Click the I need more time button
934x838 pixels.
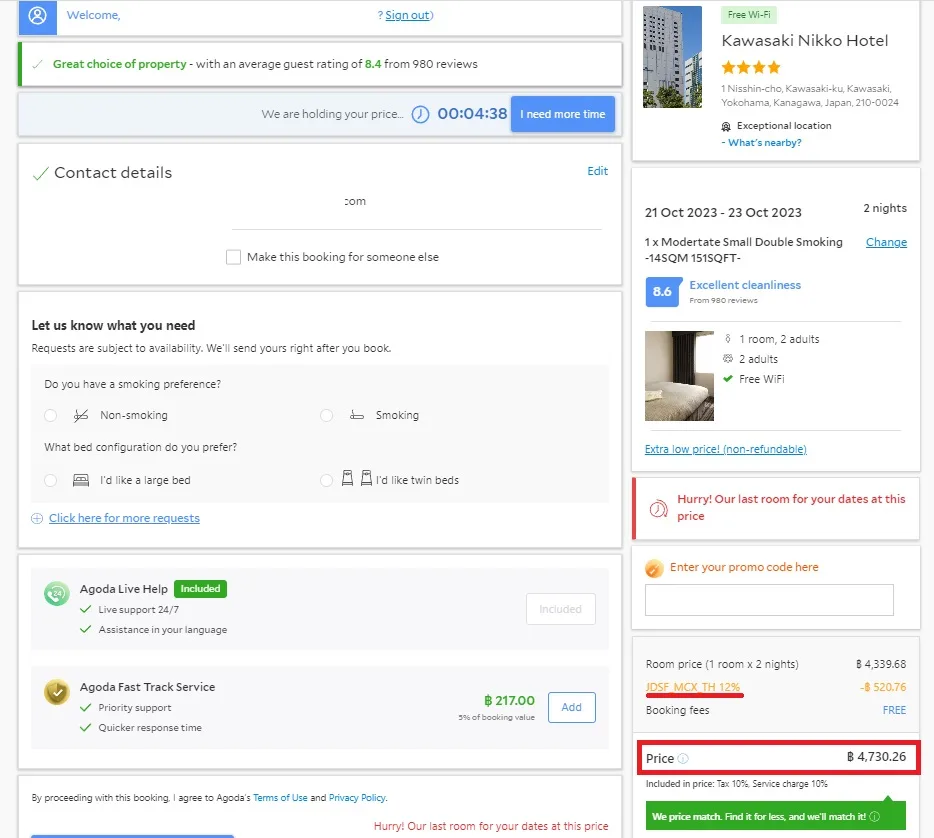pyautogui.click(x=562, y=114)
